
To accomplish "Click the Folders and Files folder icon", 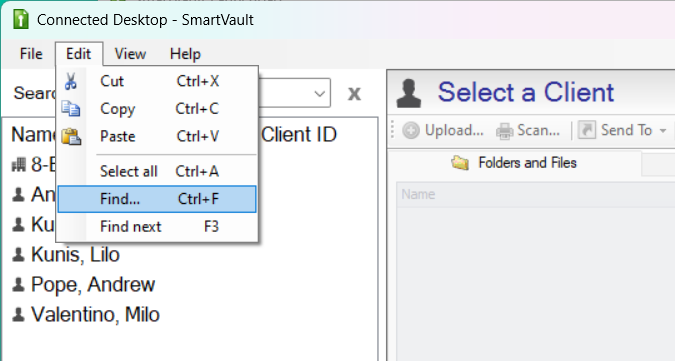I will 460,163.
